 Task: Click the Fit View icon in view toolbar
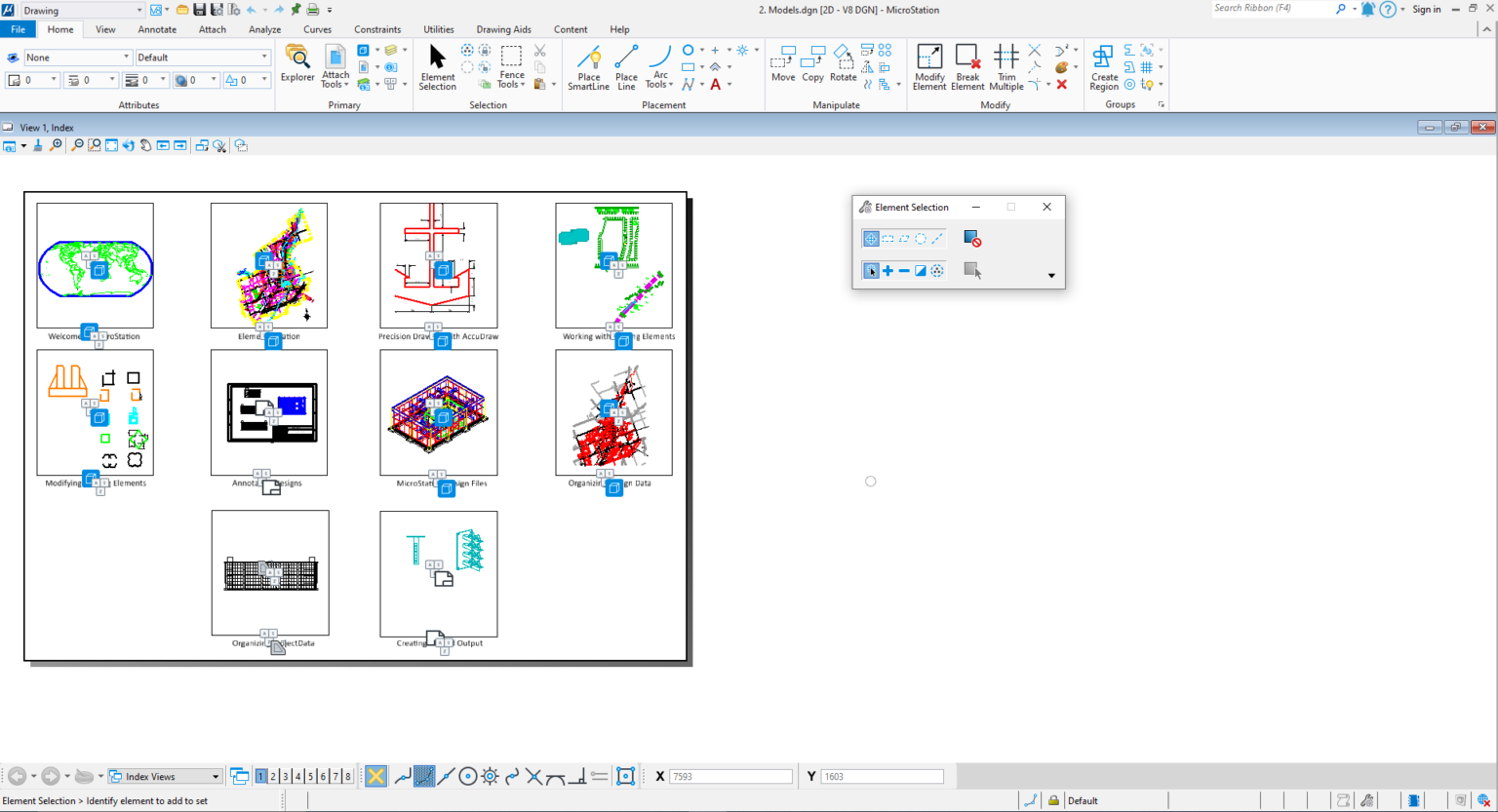(x=111, y=145)
